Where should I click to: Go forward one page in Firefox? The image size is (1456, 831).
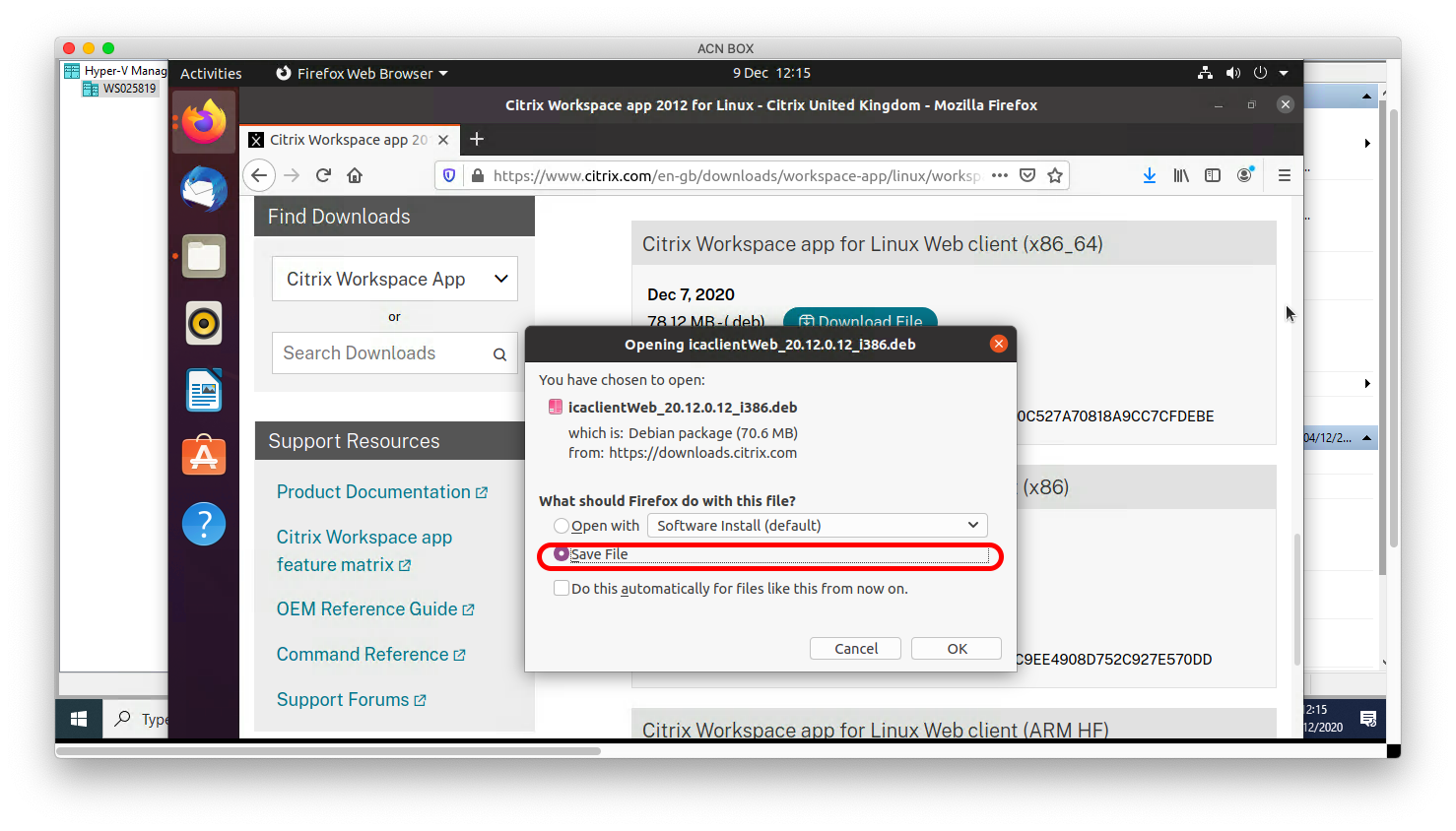[x=292, y=175]
